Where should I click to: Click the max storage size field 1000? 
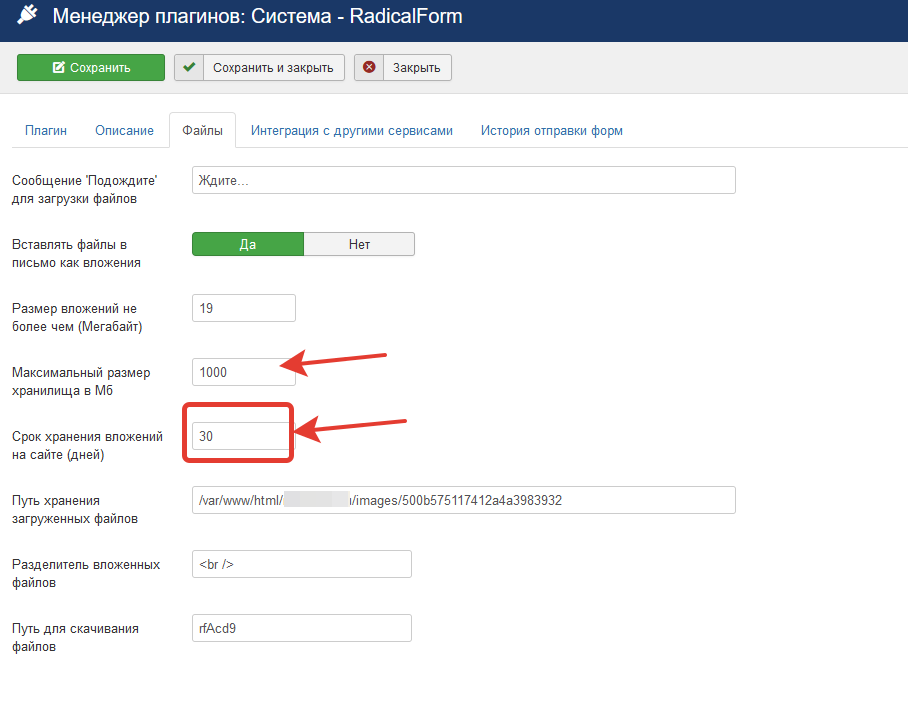pyautogui.click(x=243, y=372)
